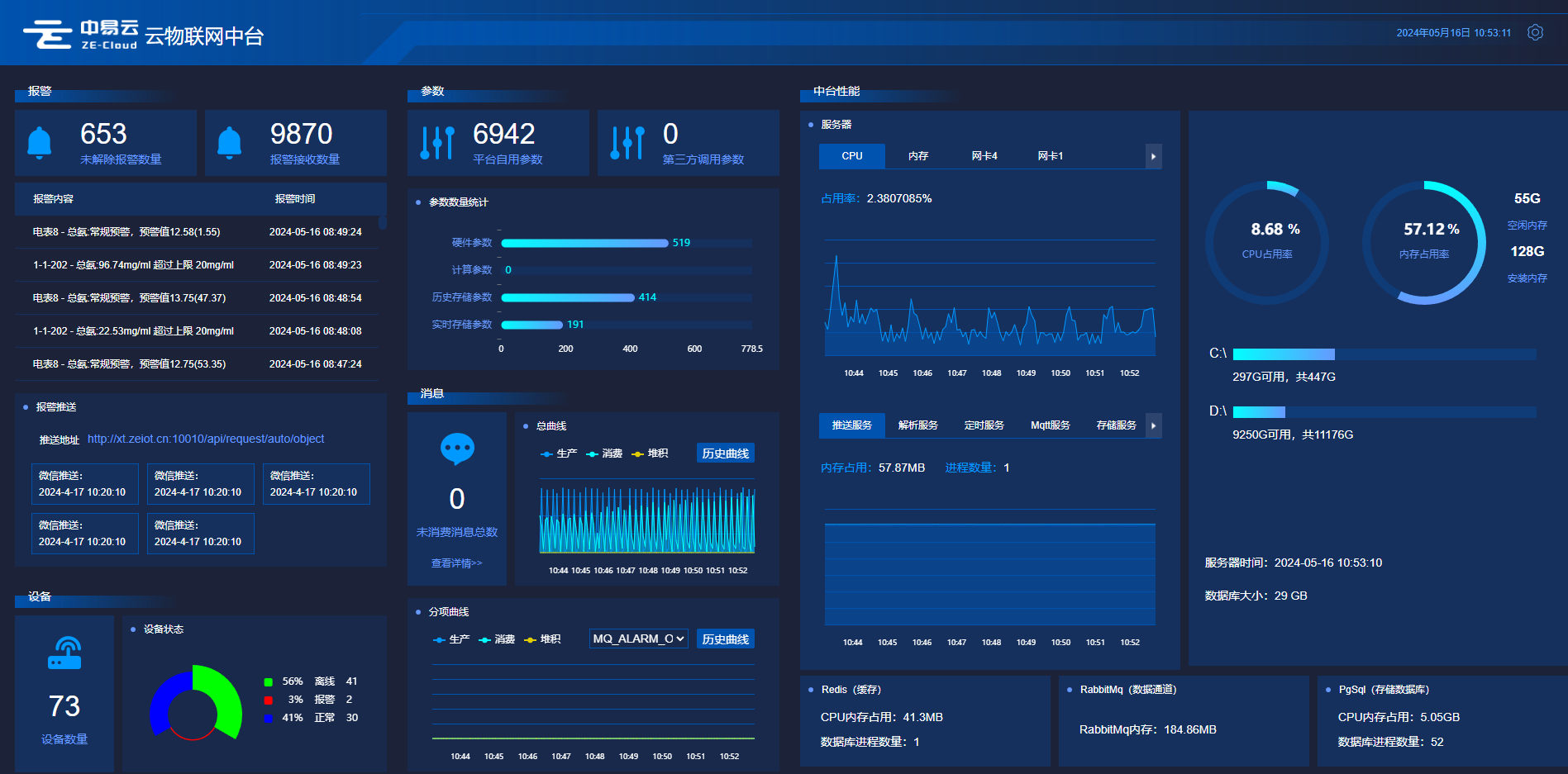Select alarm row 总氮:22.53mg/ml
Screen dimensions: 1568x774
[x=197, y=331]
